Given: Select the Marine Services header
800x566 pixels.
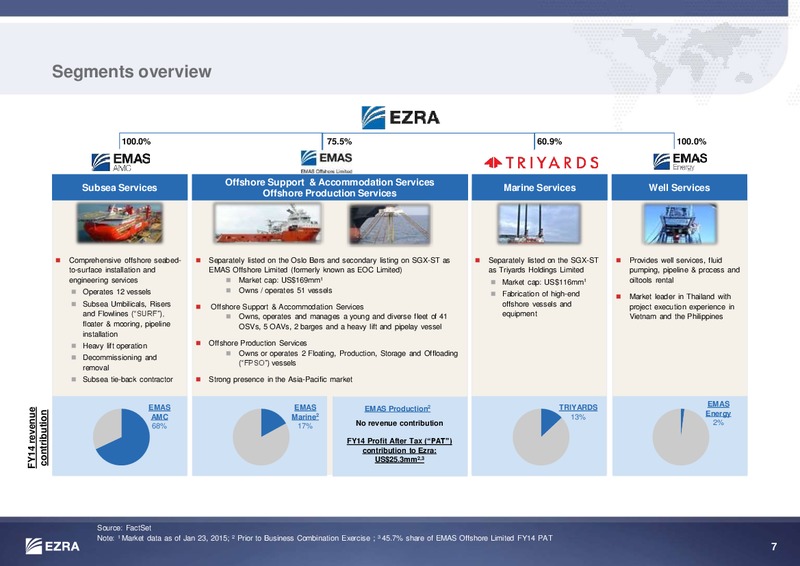Looking at the screenshot, I should (x=539, y=187).
